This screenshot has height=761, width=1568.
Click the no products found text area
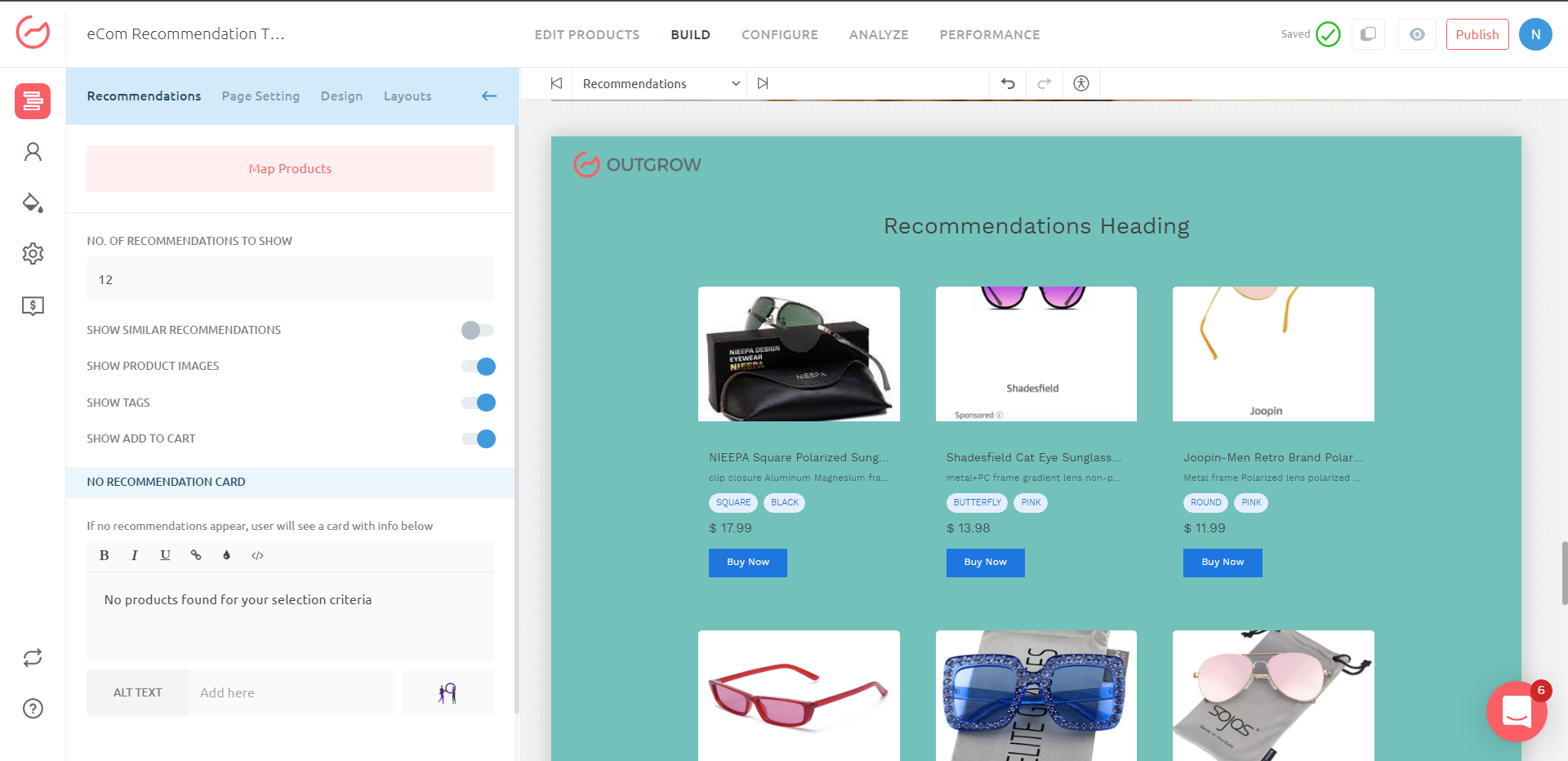click(x=290, y=616)
